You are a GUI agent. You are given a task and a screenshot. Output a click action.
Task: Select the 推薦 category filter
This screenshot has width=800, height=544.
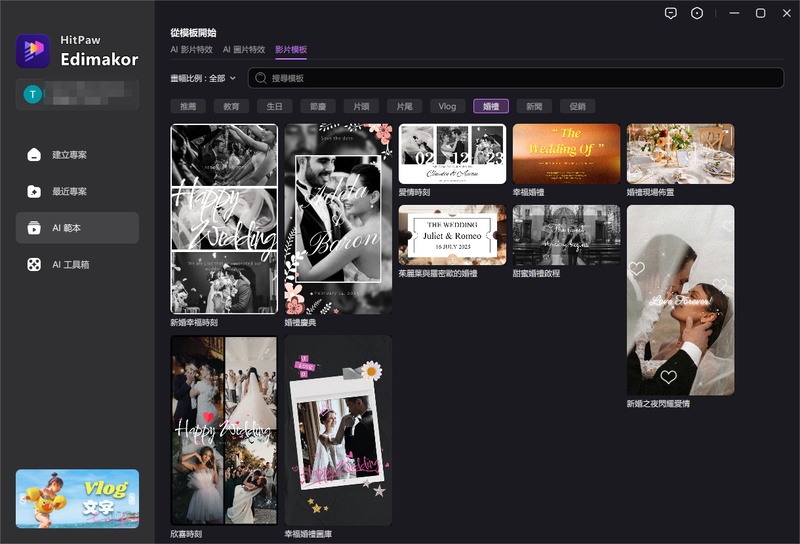188,106
